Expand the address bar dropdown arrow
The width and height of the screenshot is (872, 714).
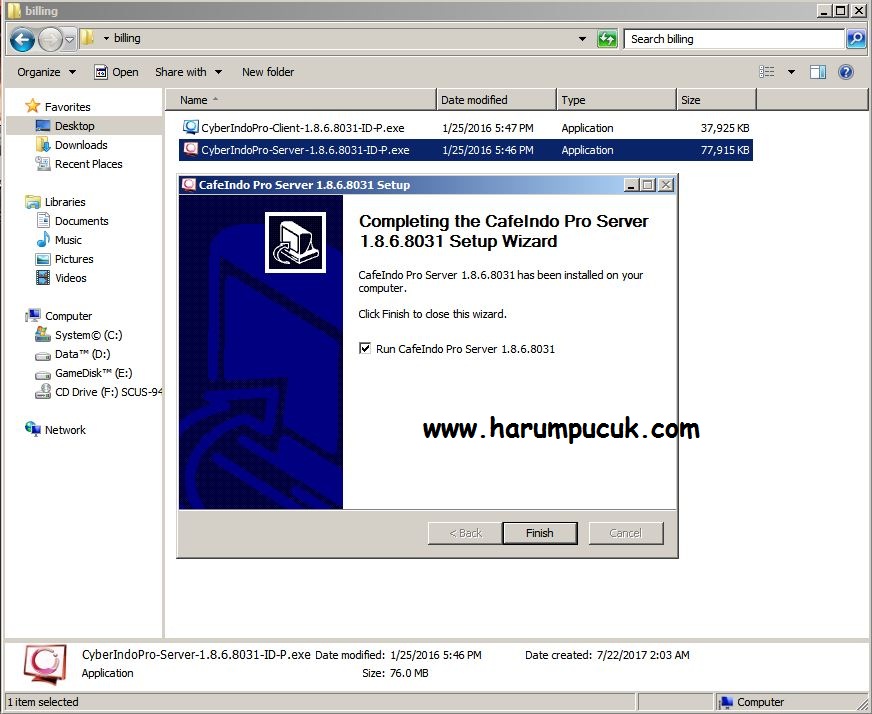pyautogui.click(x=581, y=38)
